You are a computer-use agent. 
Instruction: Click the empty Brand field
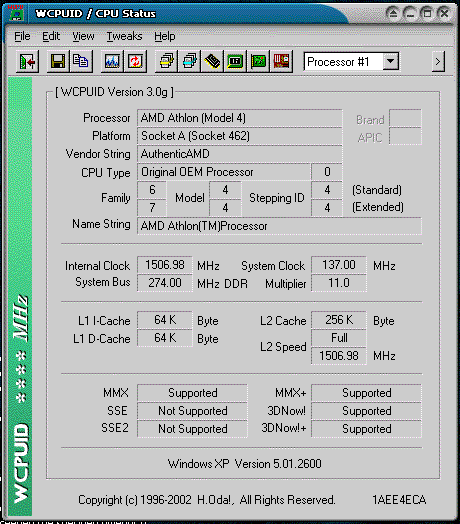point(406,118)
